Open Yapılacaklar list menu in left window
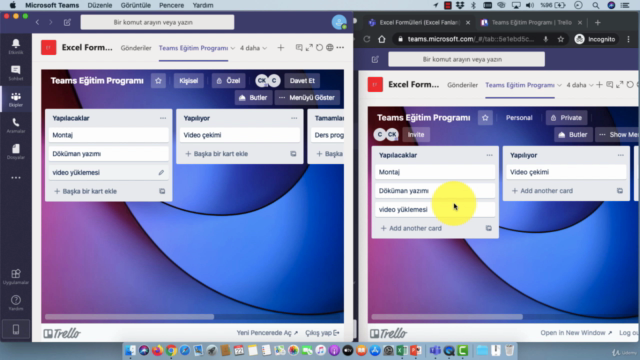This screenshot has height=360, width=640. (163, 118)
